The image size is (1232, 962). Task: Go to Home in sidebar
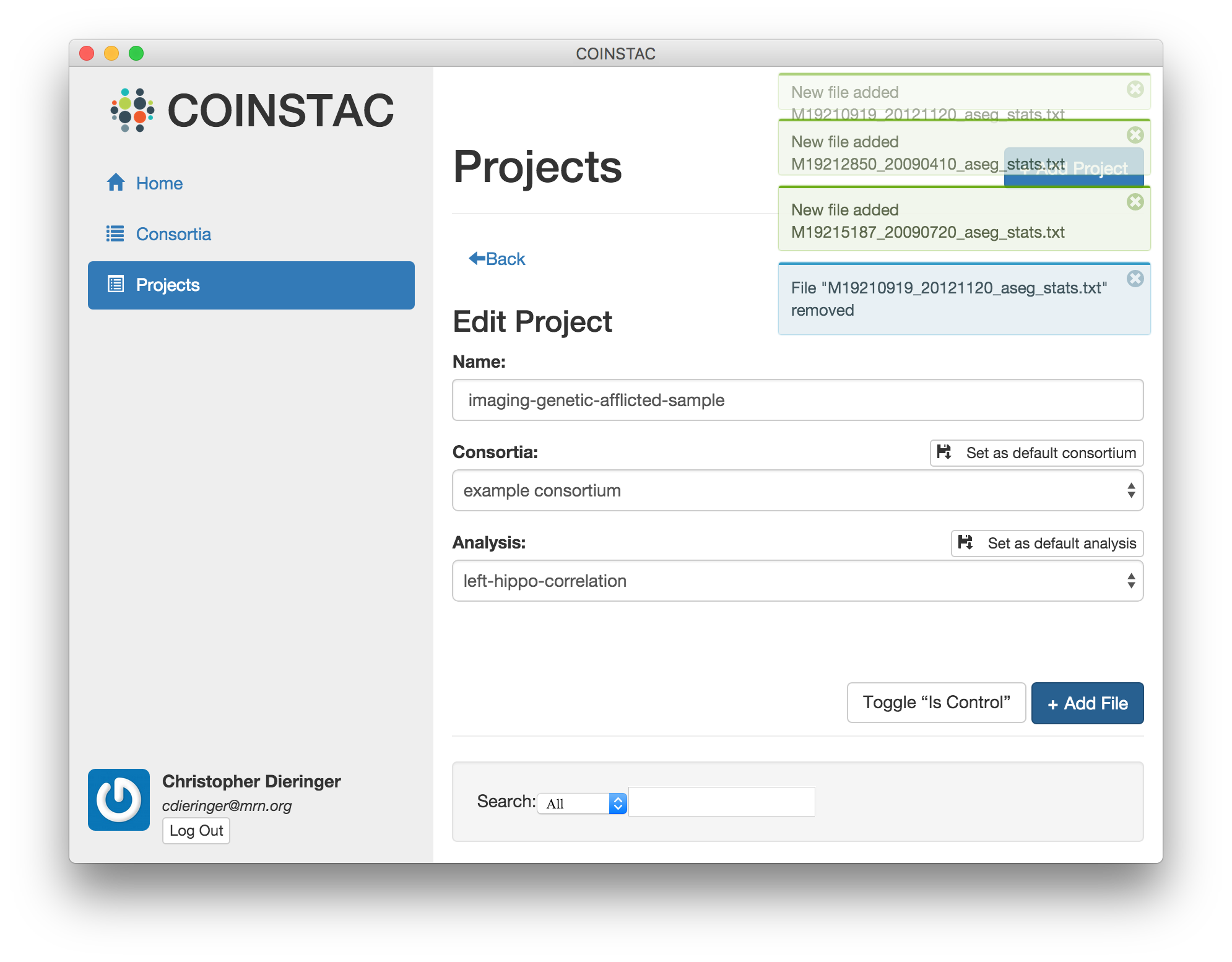[159, 183]
